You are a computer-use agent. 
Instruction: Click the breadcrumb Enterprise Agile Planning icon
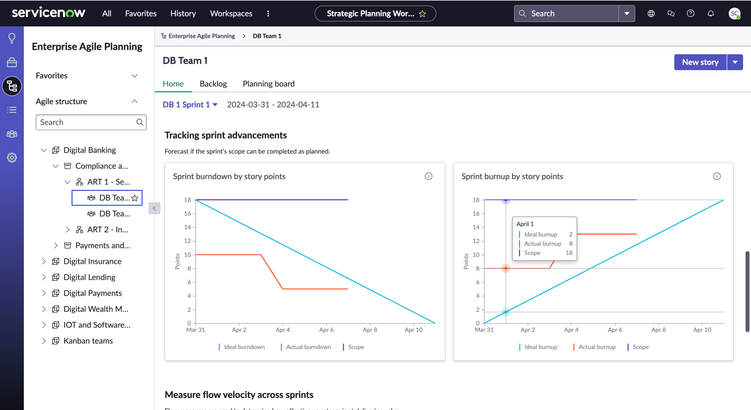coord(163,36)
